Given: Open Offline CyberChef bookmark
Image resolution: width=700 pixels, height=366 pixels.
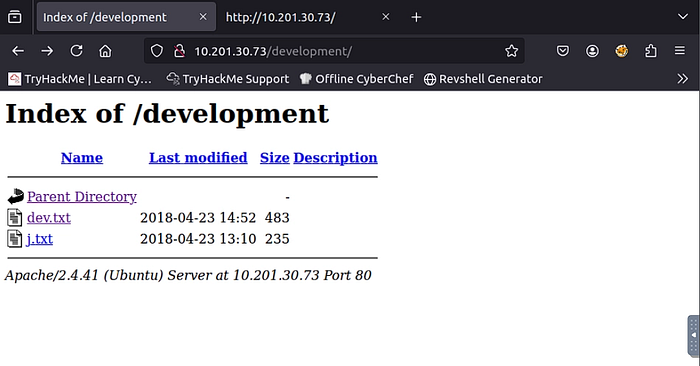Looking at the screenshot, I should pyautogui.click(x=356, y=79).
